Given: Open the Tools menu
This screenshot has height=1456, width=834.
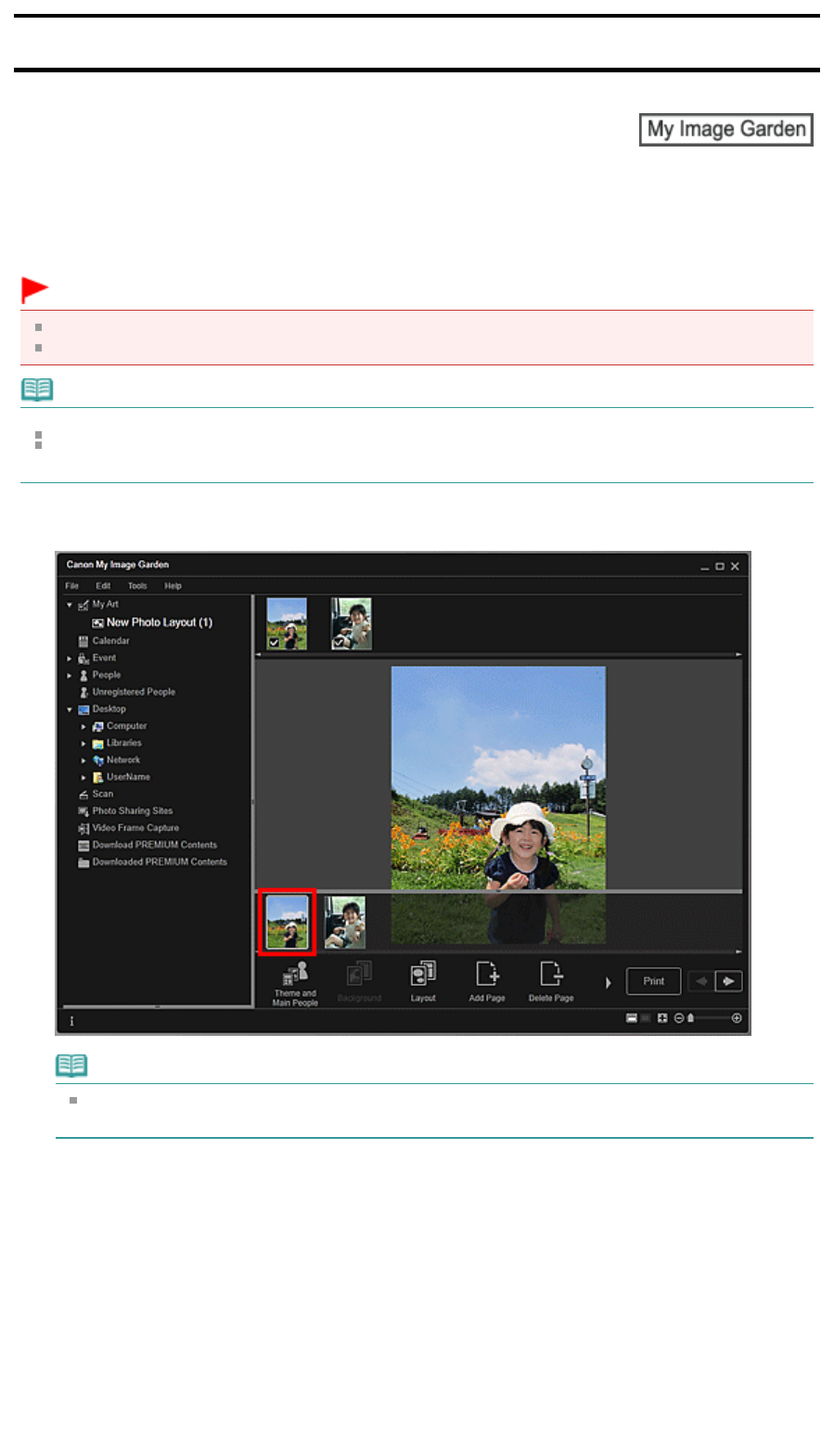Looking at the screenshot, I should [x=137, y=586].
